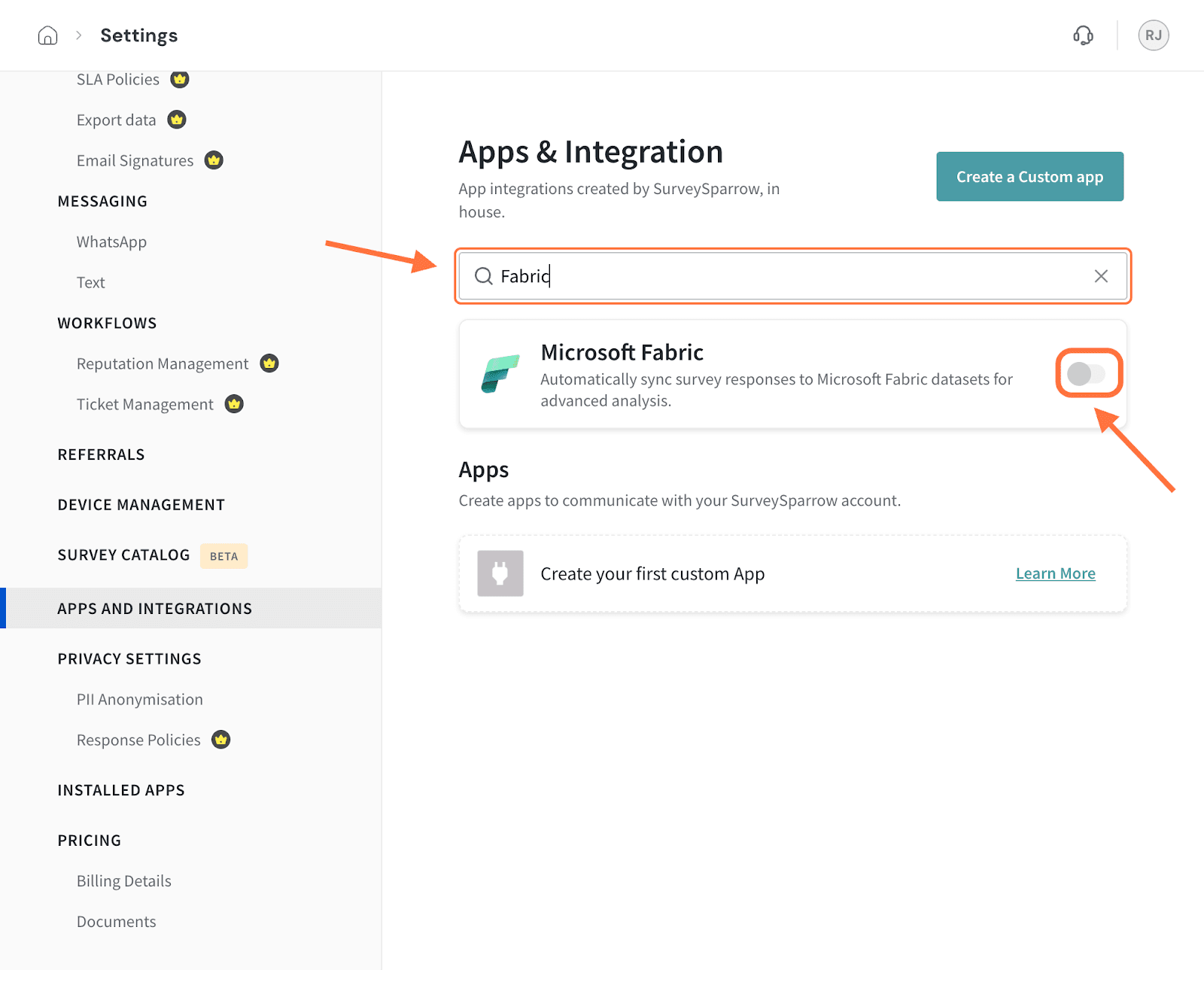Select Apps and Integrations in sidebar
This screenshot has height=982, width=1204.
pos(155,609)
